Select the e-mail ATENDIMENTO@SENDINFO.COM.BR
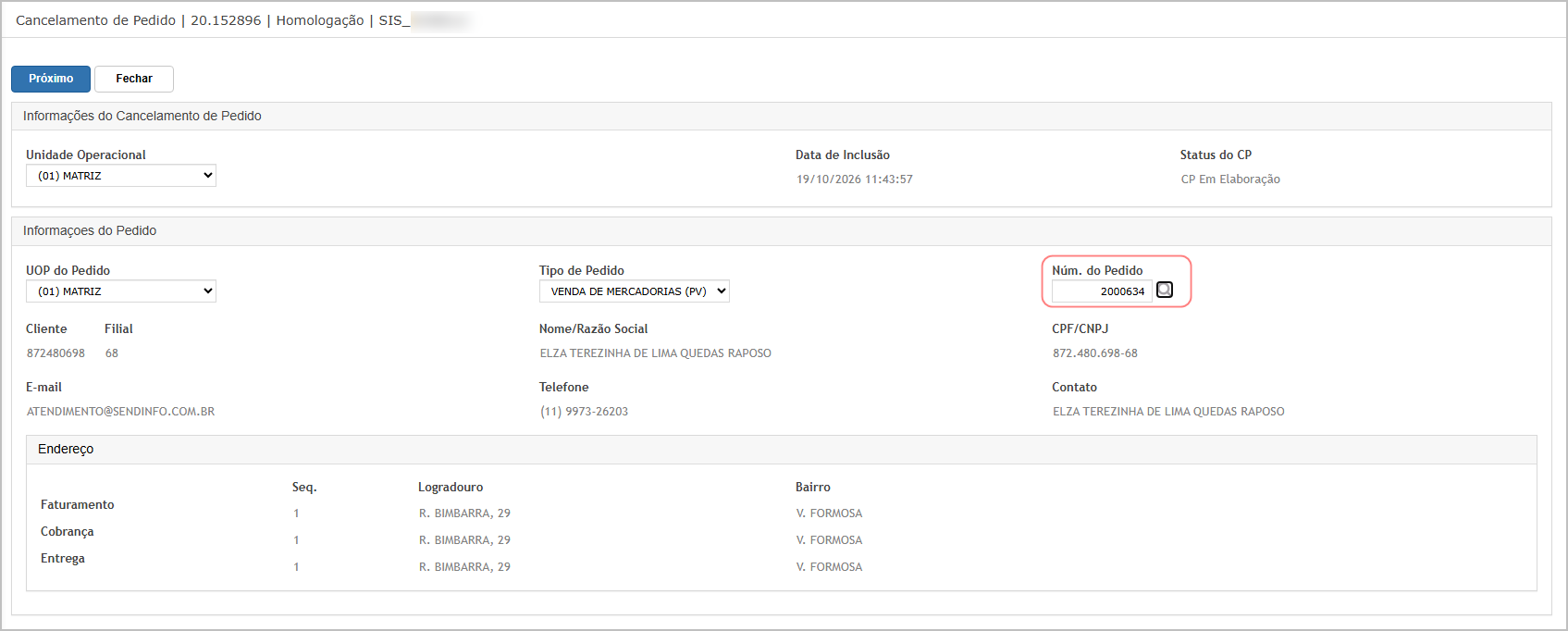This screenshot has height=631, width=1568. click(120, 412)
